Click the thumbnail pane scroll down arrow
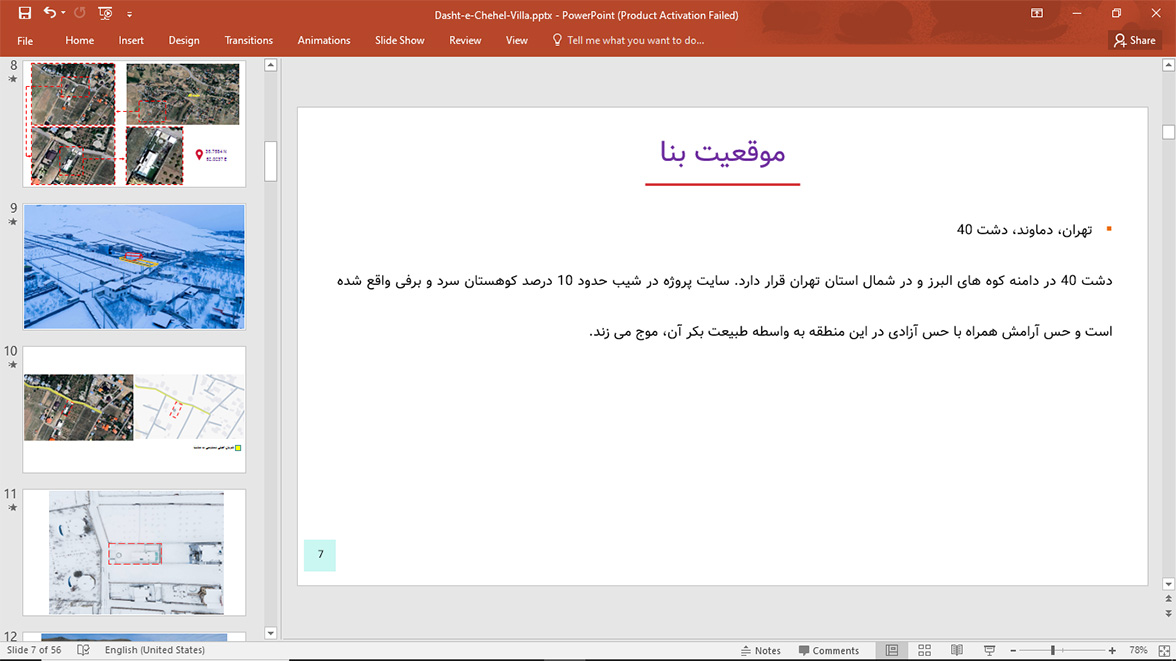 [x=271, y=632]
